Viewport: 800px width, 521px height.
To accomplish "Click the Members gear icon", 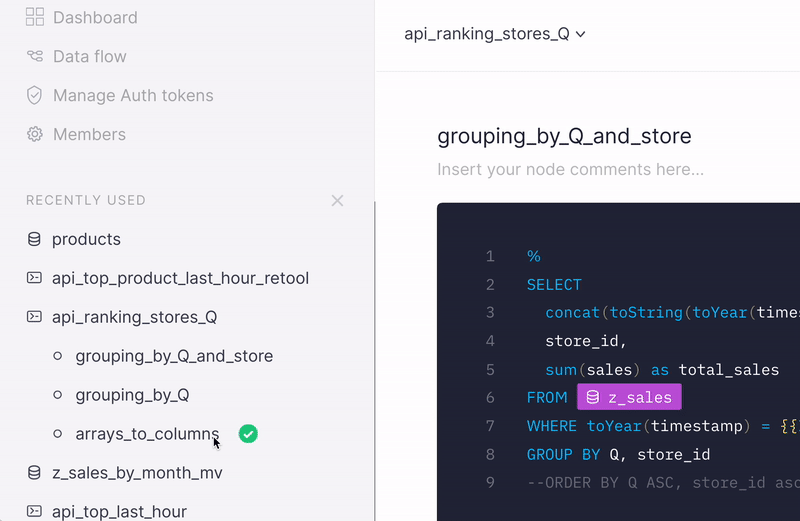I will click(35, 134).
